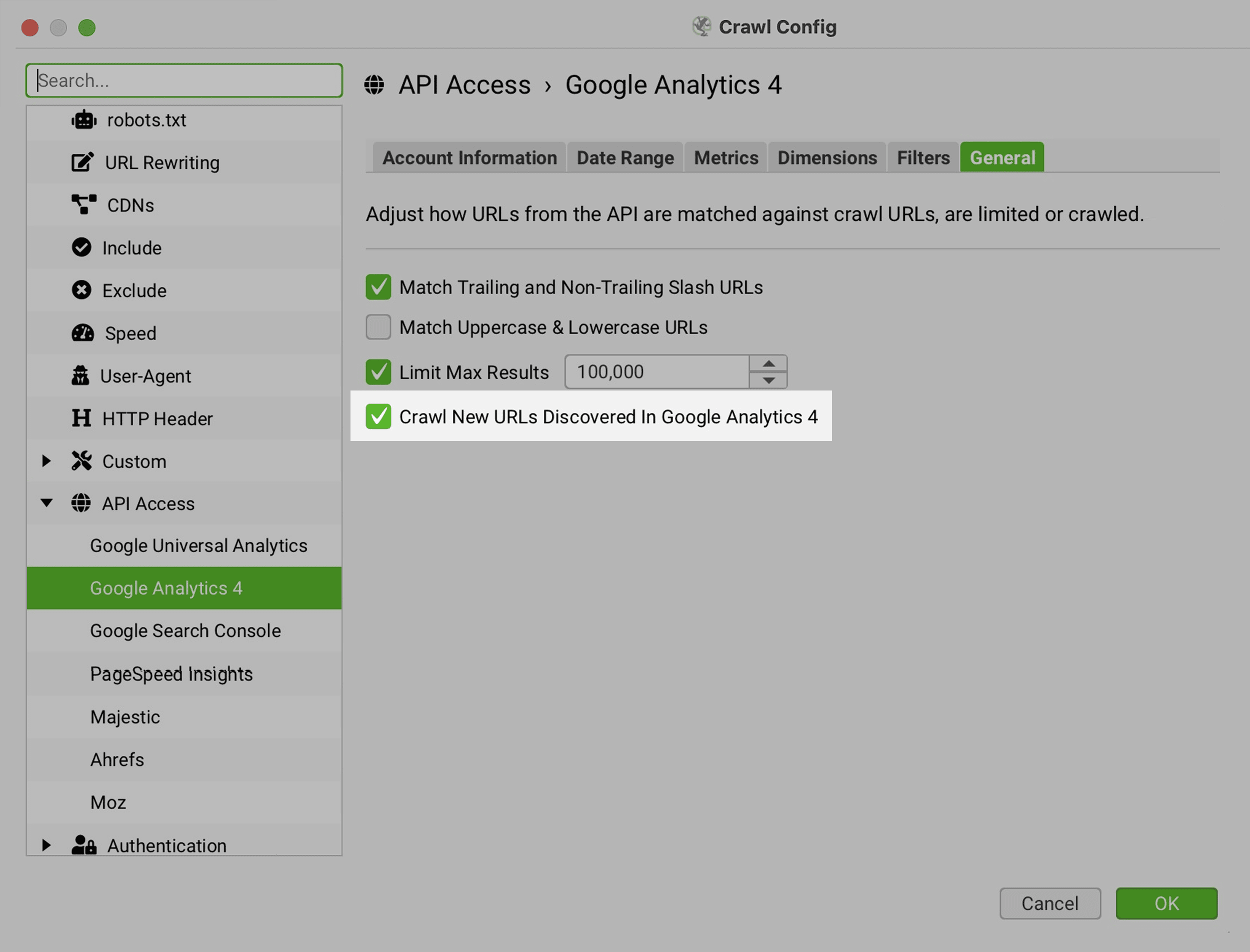Toggle Match Trailing and Non-Trailing Slash URLs
Screen dimensions: 1250x952
tap(378, 287)
